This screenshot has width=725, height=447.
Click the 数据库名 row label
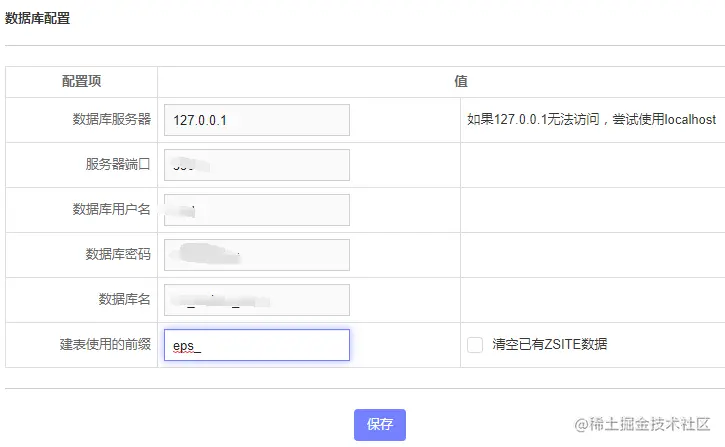tap(125, 300)
